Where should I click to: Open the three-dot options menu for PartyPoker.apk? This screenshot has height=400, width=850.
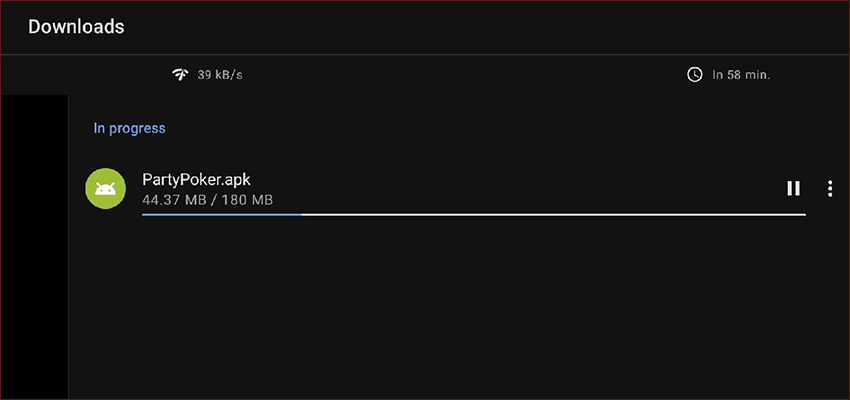pyautogui.click(x=830, y=188)
